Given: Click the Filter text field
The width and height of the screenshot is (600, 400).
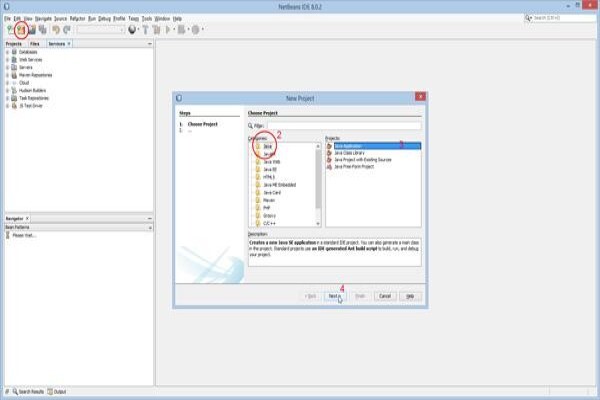Looking at the screenshot, I should click(x=344, y=126).
